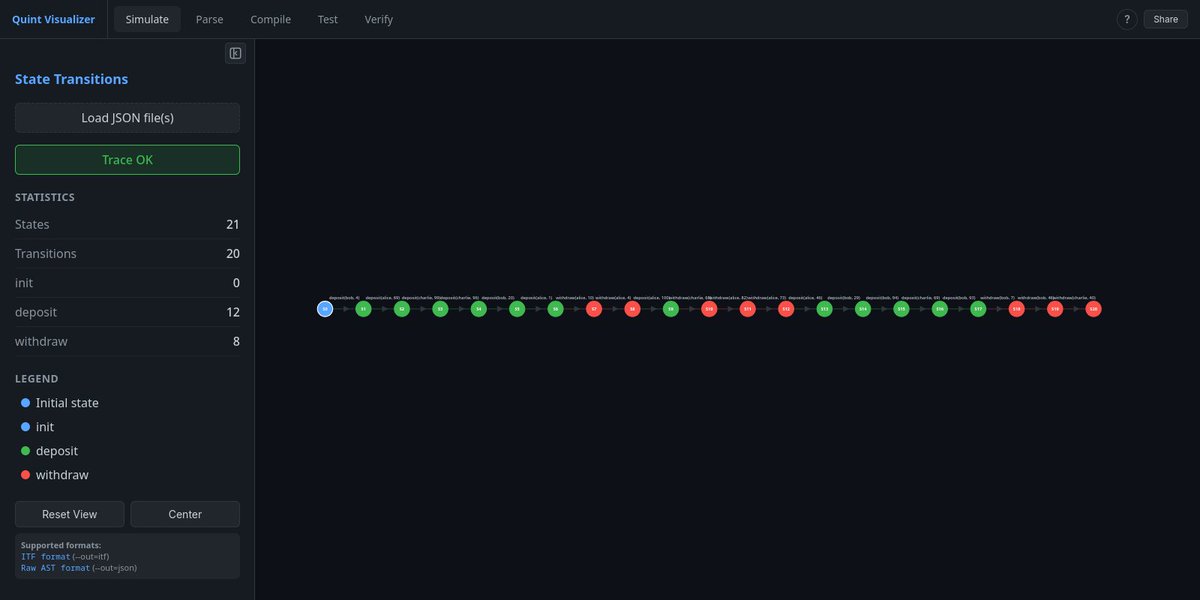The image size is (1200, 600).
Task: Select green state node S13
Action: click(824, 309)
